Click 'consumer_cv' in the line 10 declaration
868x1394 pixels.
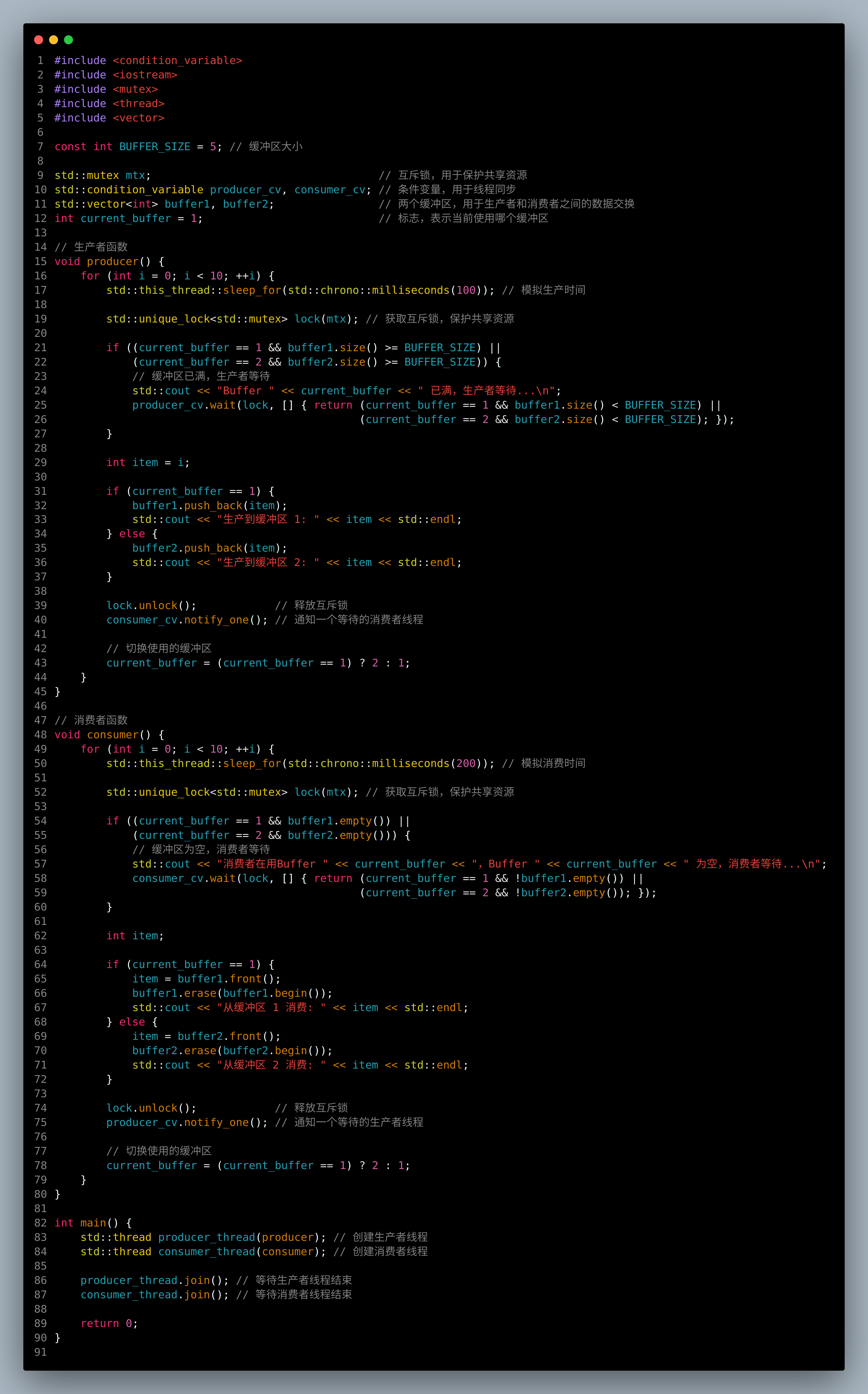click(x=330, y=189)
